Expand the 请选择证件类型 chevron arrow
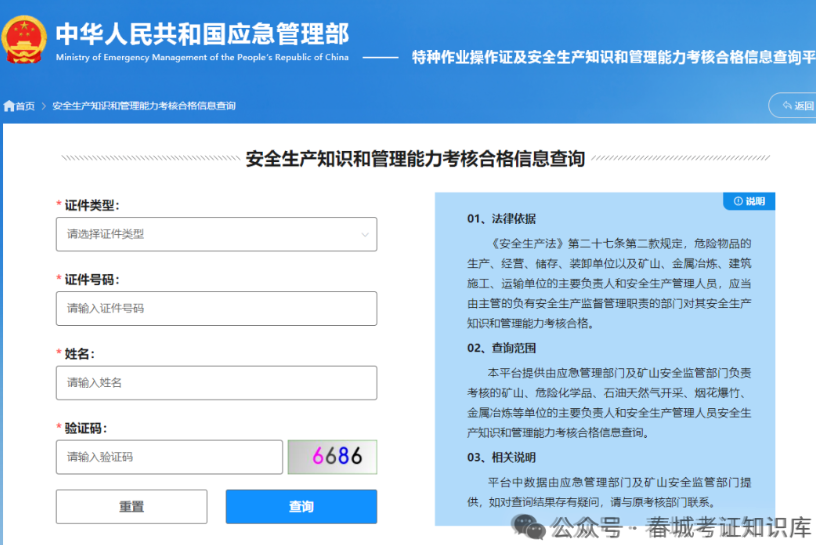The image size is (816, 545). 364,234
